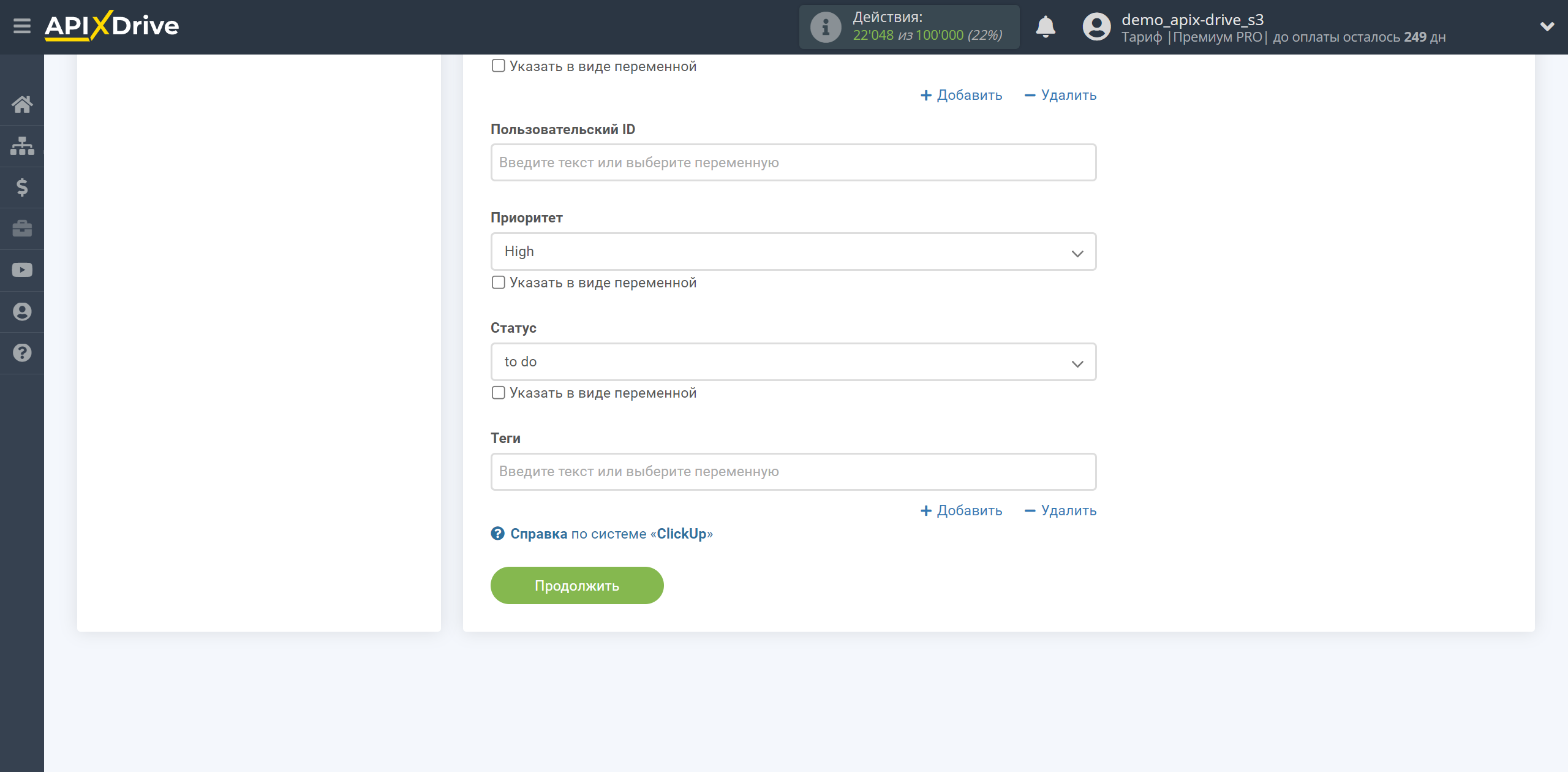Viewport: 1568px width, 772px height.
Task: Expand the account menu chevron
Action: coord(1547,26)
